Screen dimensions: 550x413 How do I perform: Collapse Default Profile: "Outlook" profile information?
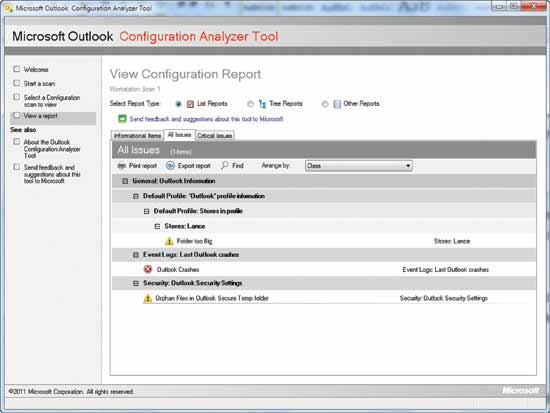click(136, 196)
